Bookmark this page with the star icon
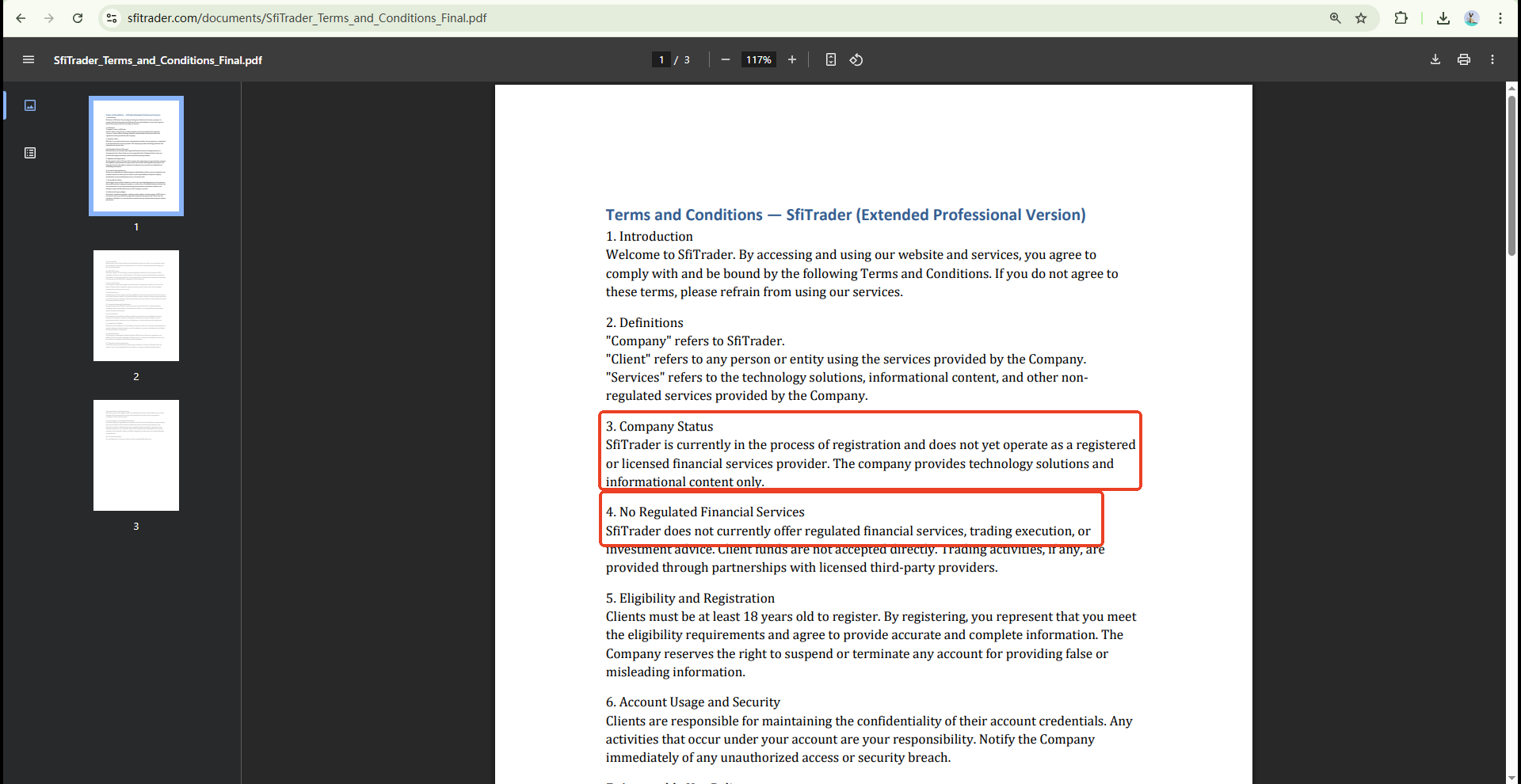1521x784 pixels. 1361,18
